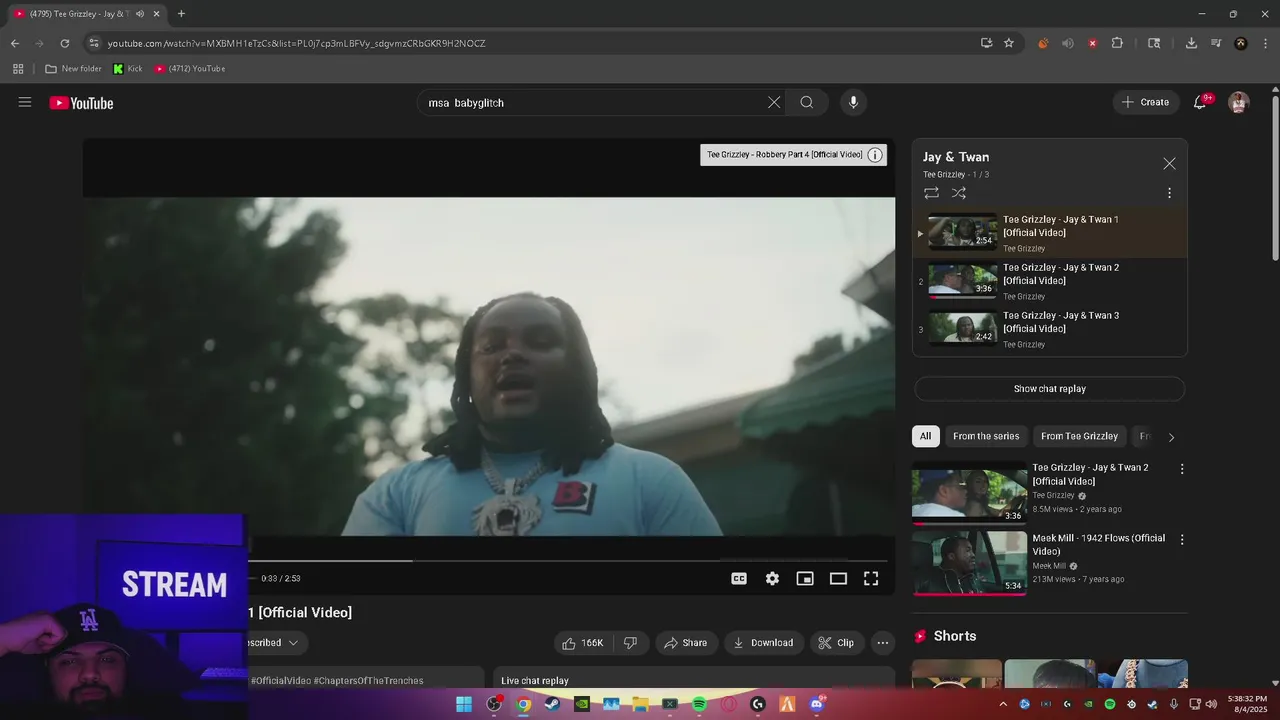Click the #OfficialVideo hashtag link
The image size is (1280, 720).
tap(280, 681)
